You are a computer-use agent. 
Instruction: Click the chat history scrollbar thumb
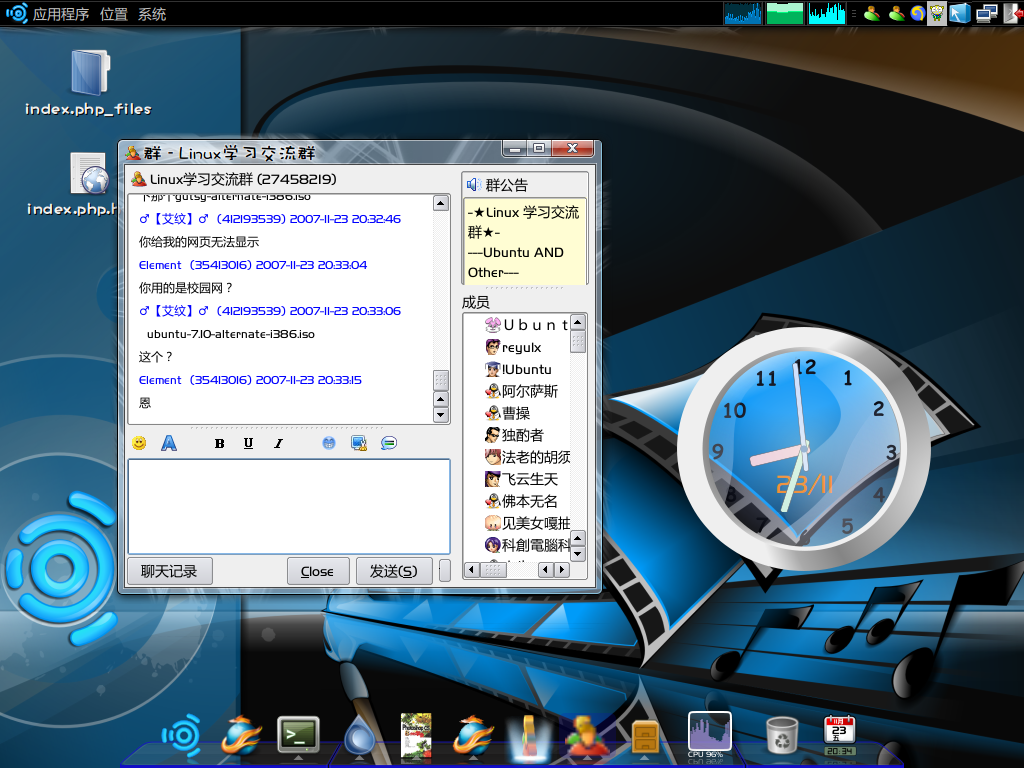click(x=441, y=380)
